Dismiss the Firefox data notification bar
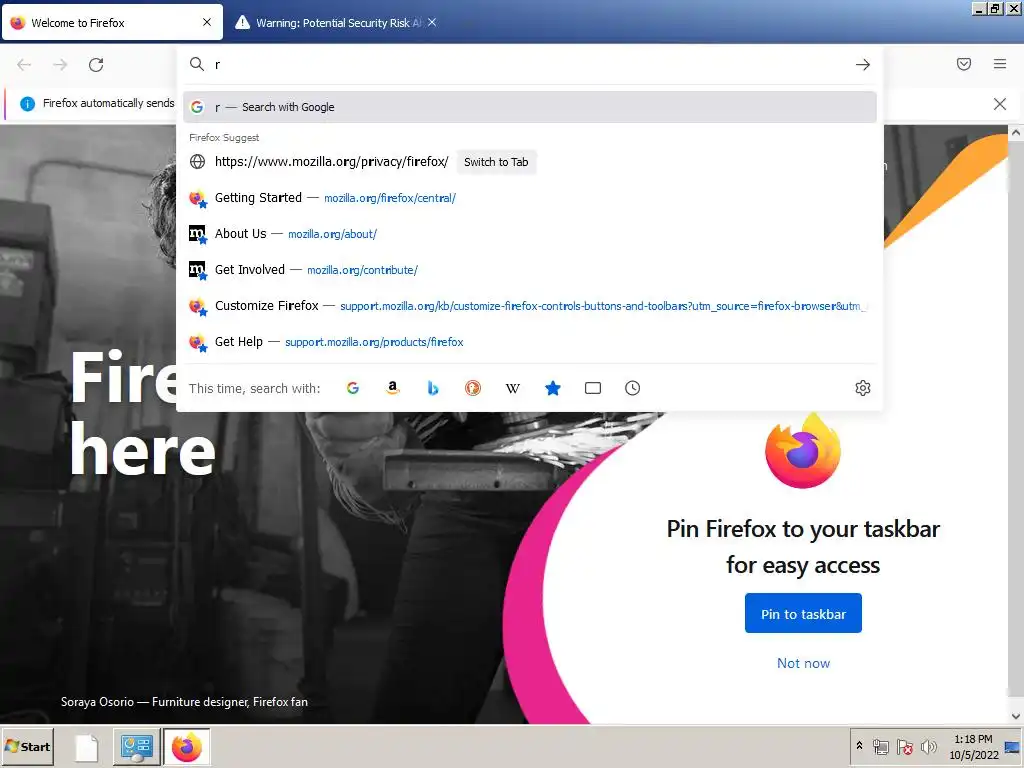 click(x=1000, y=104)
